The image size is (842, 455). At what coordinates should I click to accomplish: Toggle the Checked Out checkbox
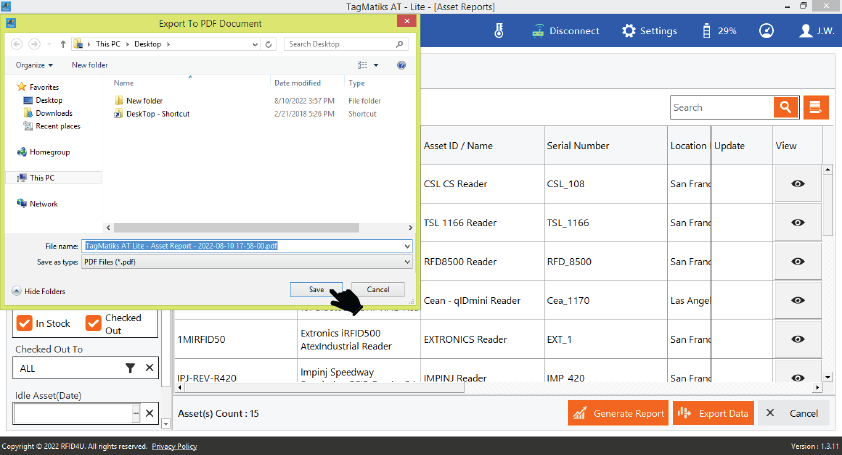[x=93, y=324]
